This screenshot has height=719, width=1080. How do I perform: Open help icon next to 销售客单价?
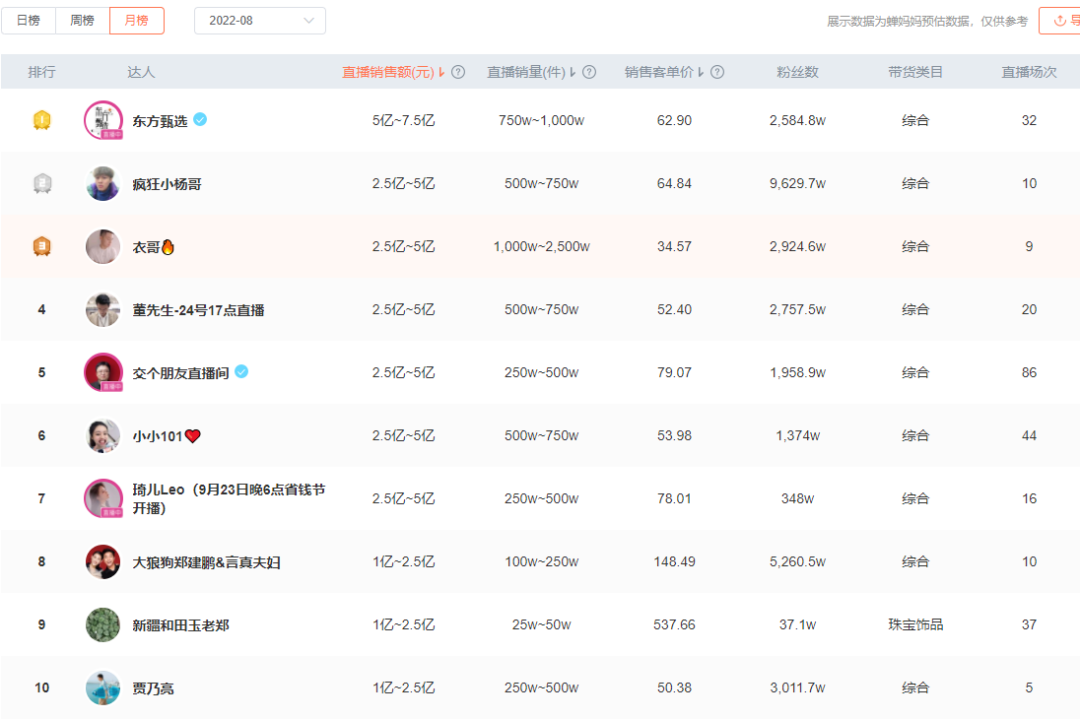coord(717,72)
